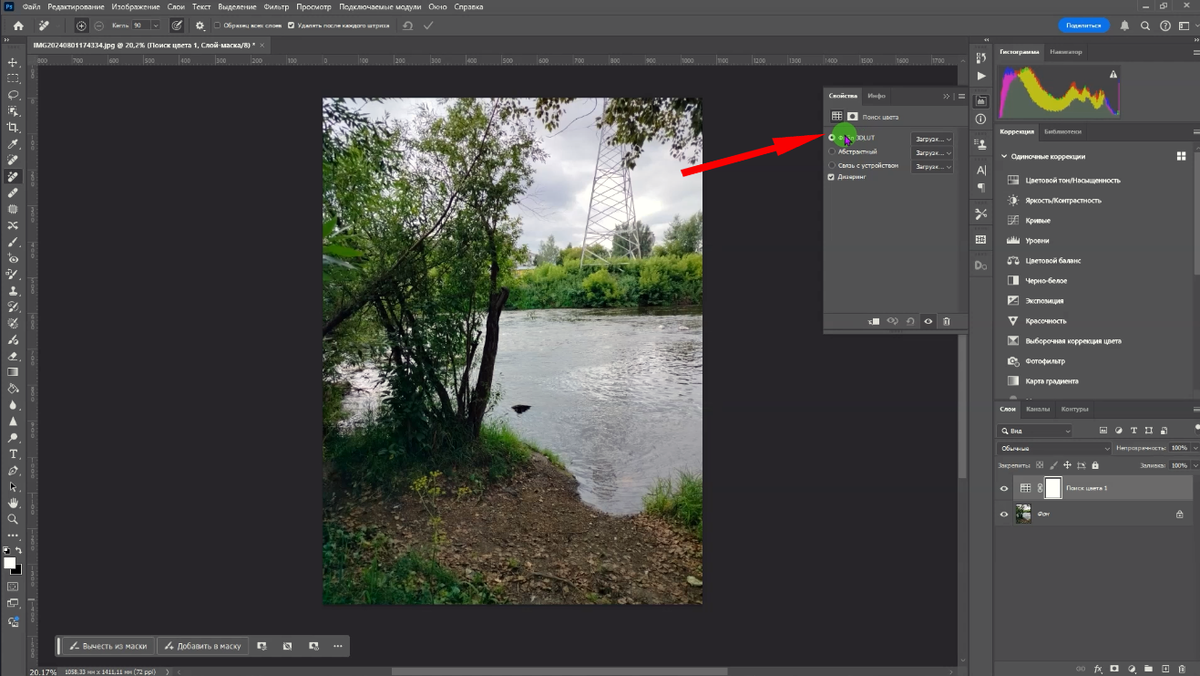Toggle Удалять после каждого штриха checkbox
Image resolution: width=1200 pixels, height=676 pixels.
tap(291, 25)
